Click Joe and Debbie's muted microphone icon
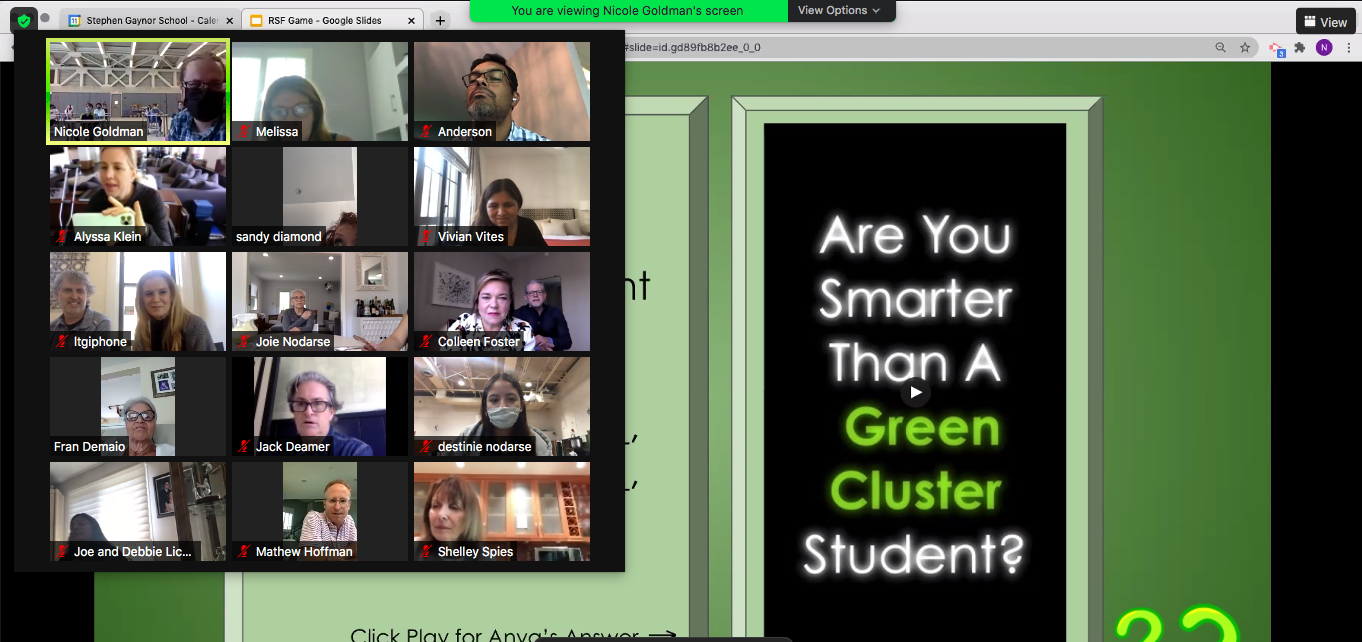Screen dimensions: 1362x642 point(62,552)
